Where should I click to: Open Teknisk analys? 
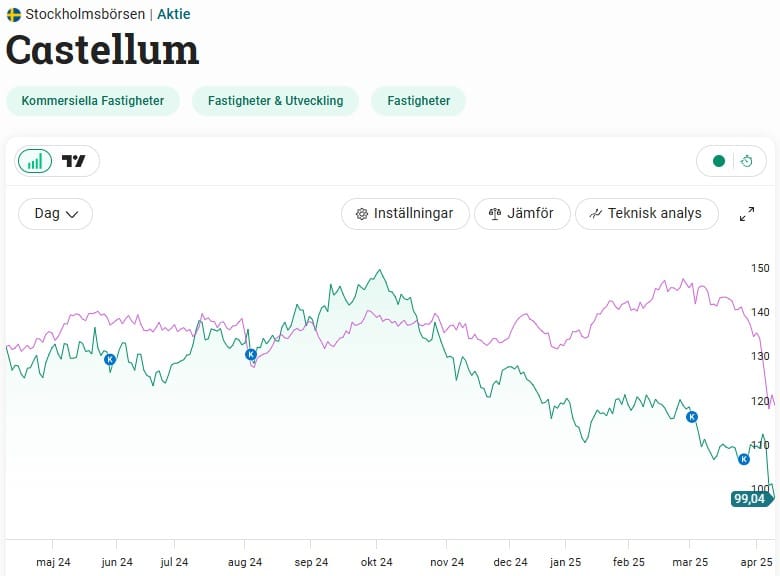coord(646,214)
